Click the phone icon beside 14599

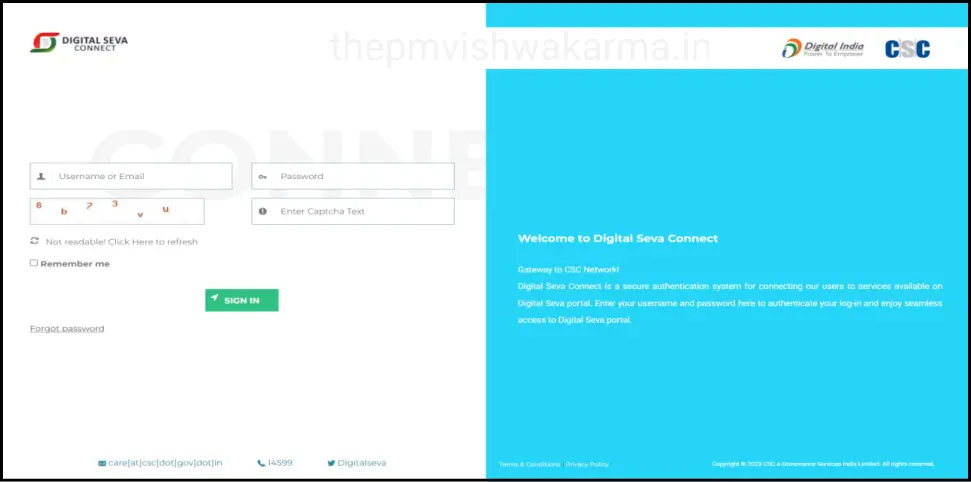tap(261, 463)
